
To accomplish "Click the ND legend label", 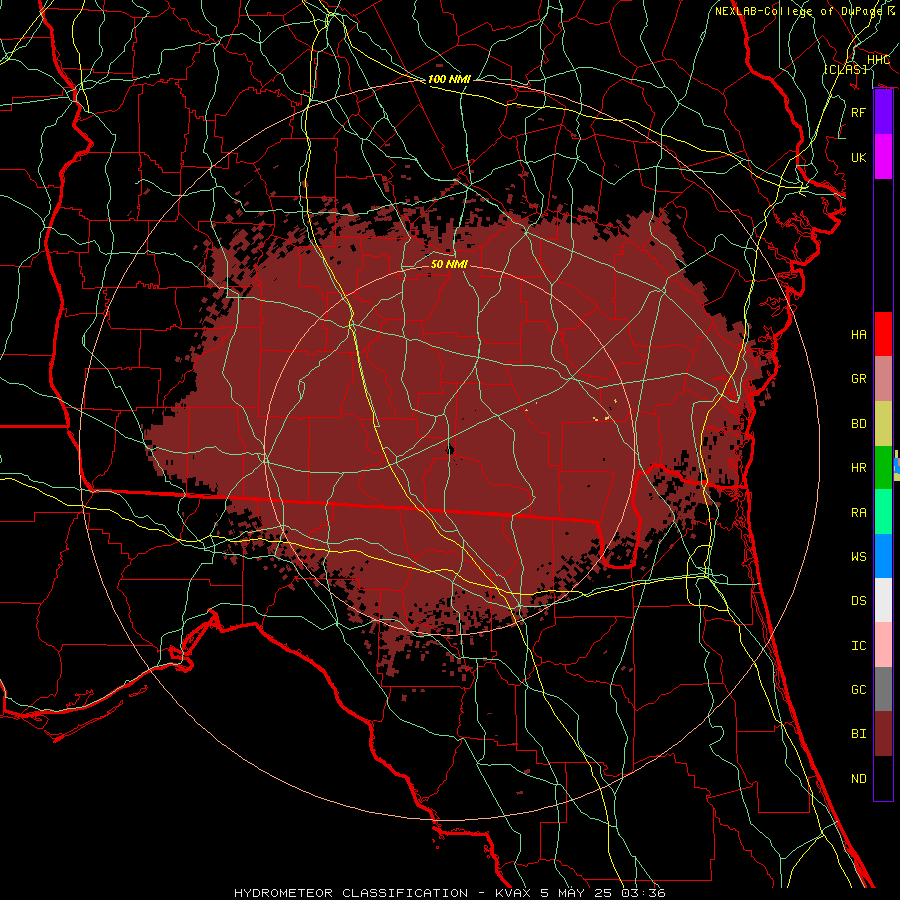I will tap(858, 779).
